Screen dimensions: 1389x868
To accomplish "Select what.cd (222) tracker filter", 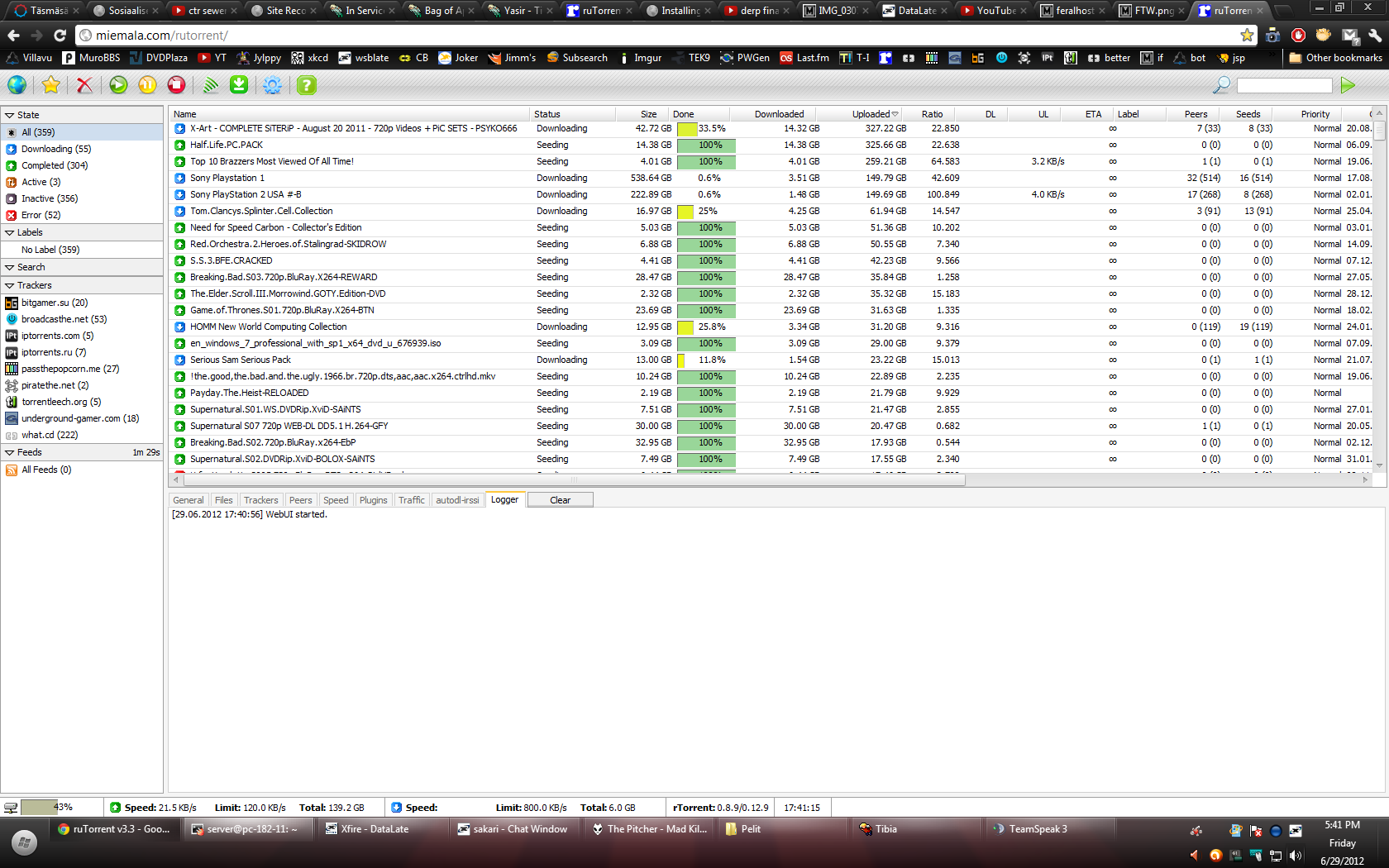I will click(x=82, y=435).
